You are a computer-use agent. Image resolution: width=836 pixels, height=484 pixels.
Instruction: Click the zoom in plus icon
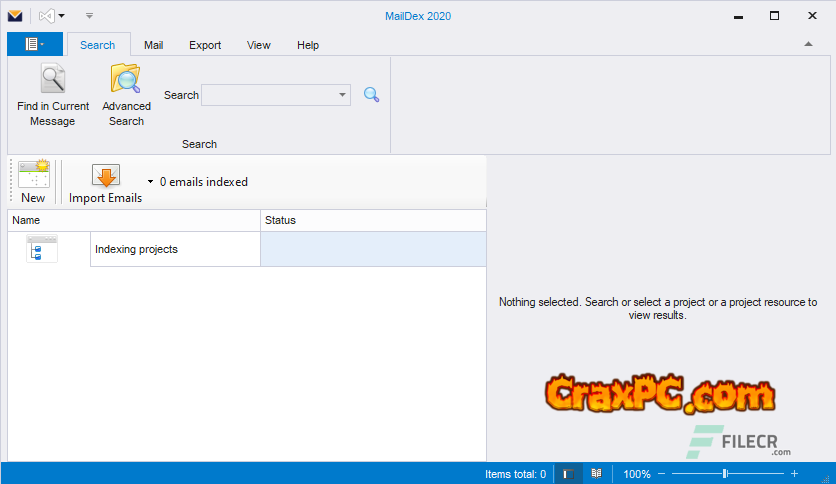point(794,473)
